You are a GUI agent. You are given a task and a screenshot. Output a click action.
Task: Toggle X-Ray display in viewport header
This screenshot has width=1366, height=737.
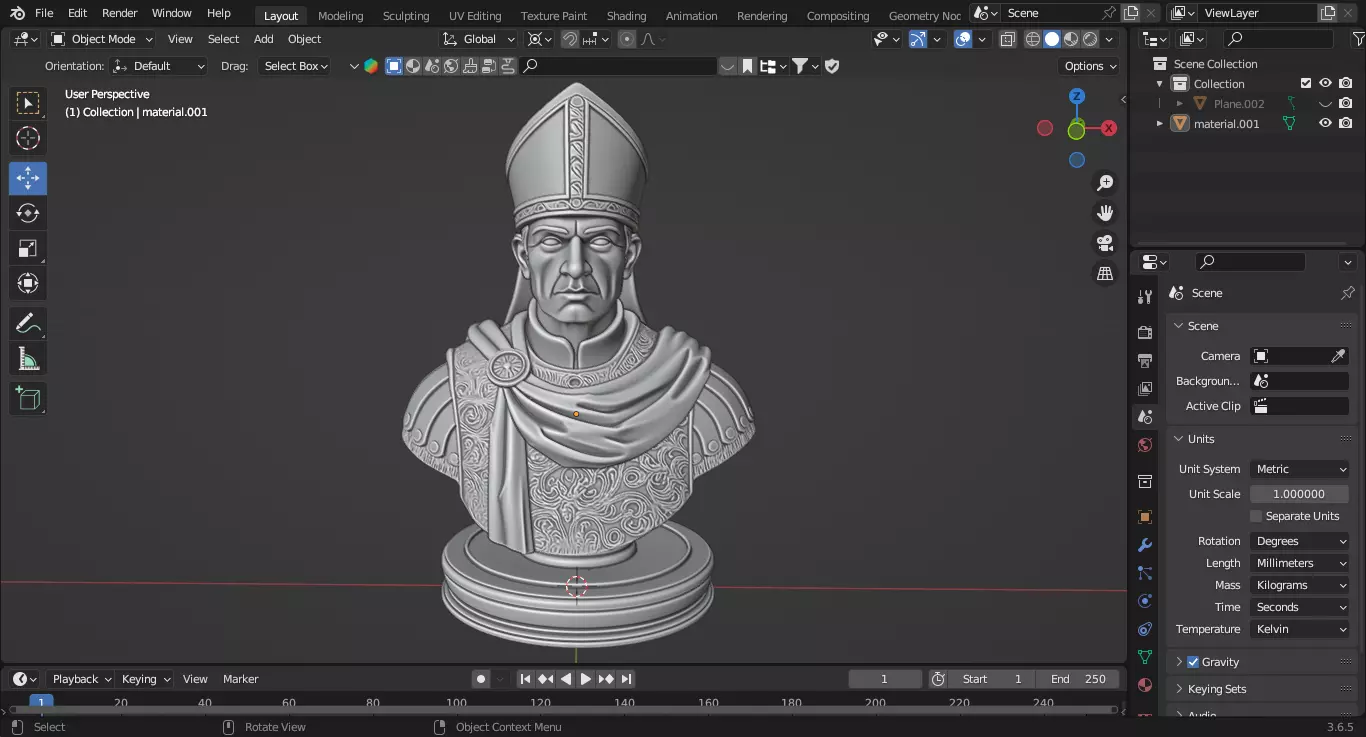click(x=1007, y=39)
